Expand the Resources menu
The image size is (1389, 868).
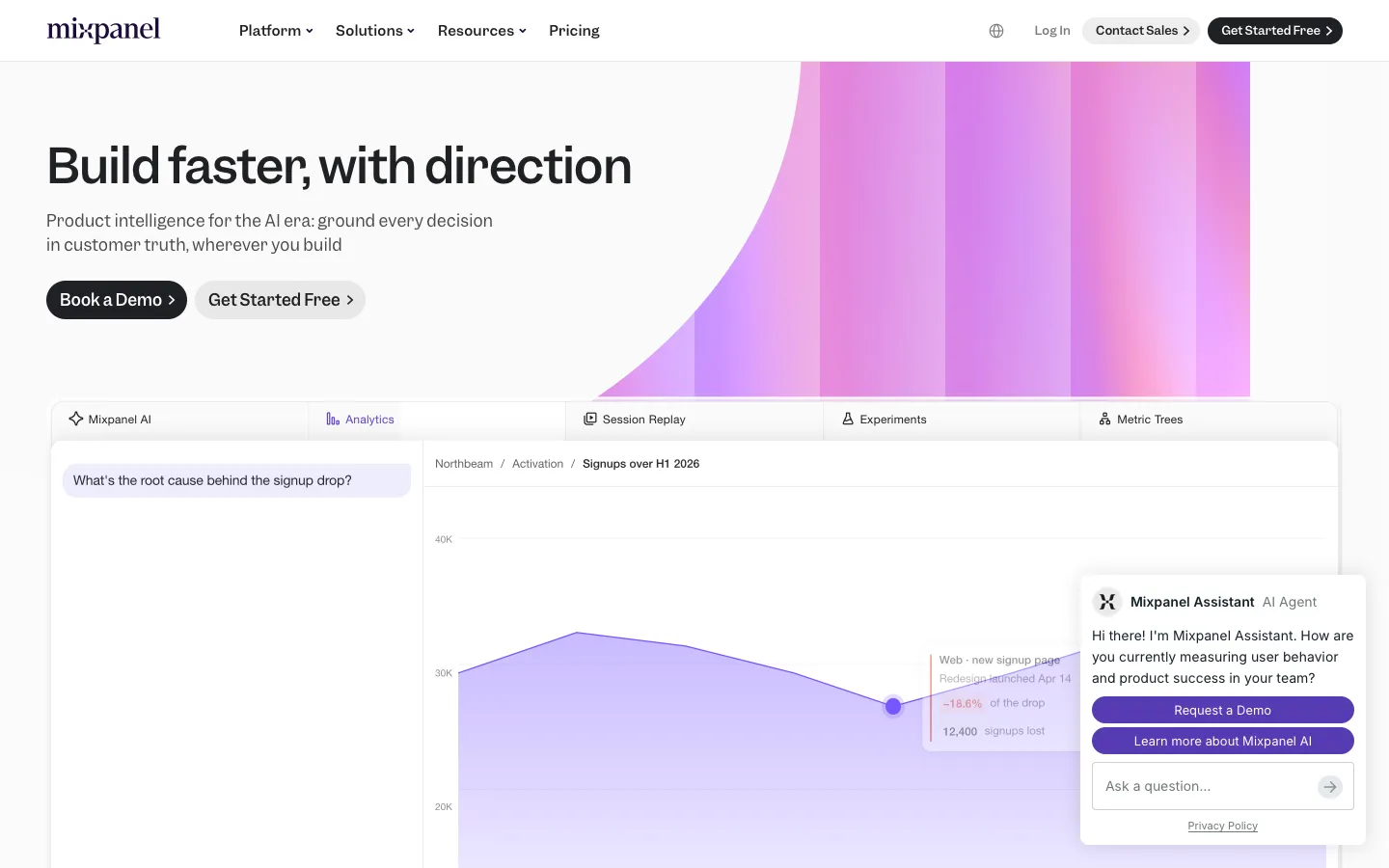482,31
